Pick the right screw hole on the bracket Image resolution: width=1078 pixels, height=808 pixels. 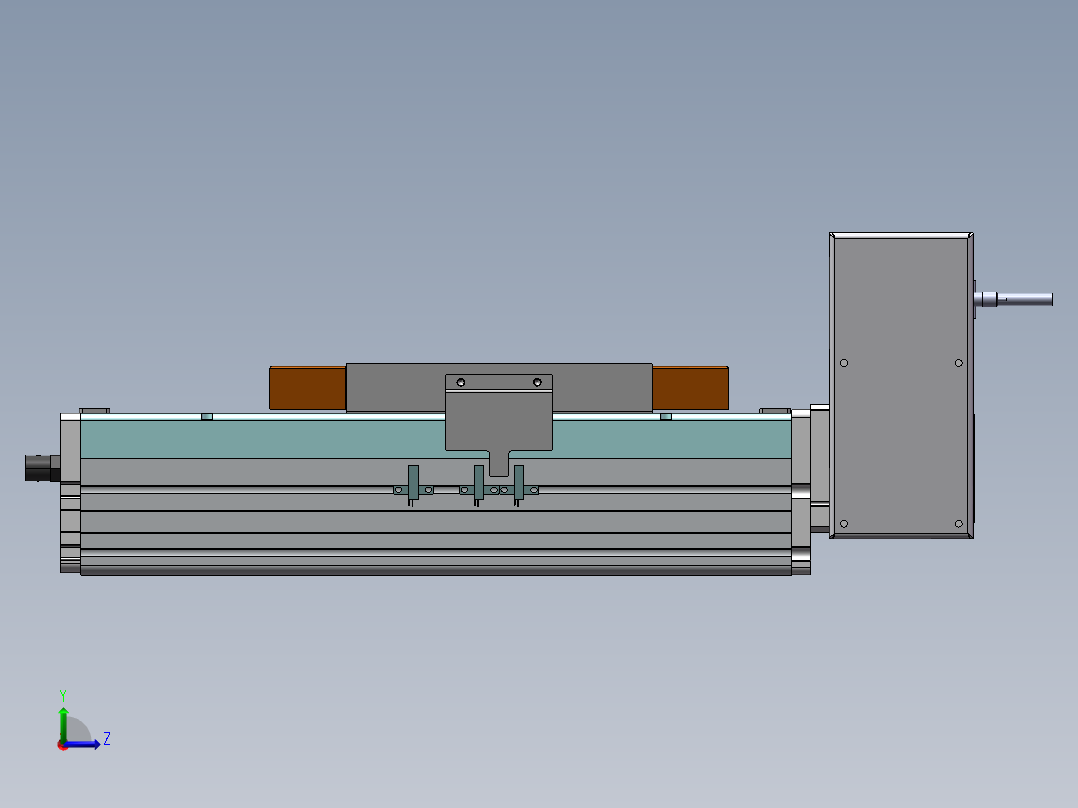point(537,382)
